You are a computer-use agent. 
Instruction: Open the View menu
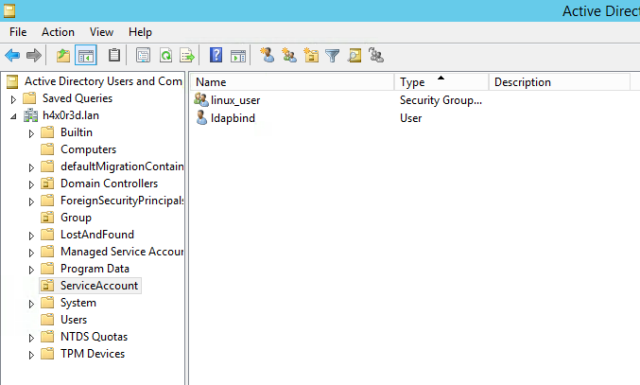click(102, 32)
